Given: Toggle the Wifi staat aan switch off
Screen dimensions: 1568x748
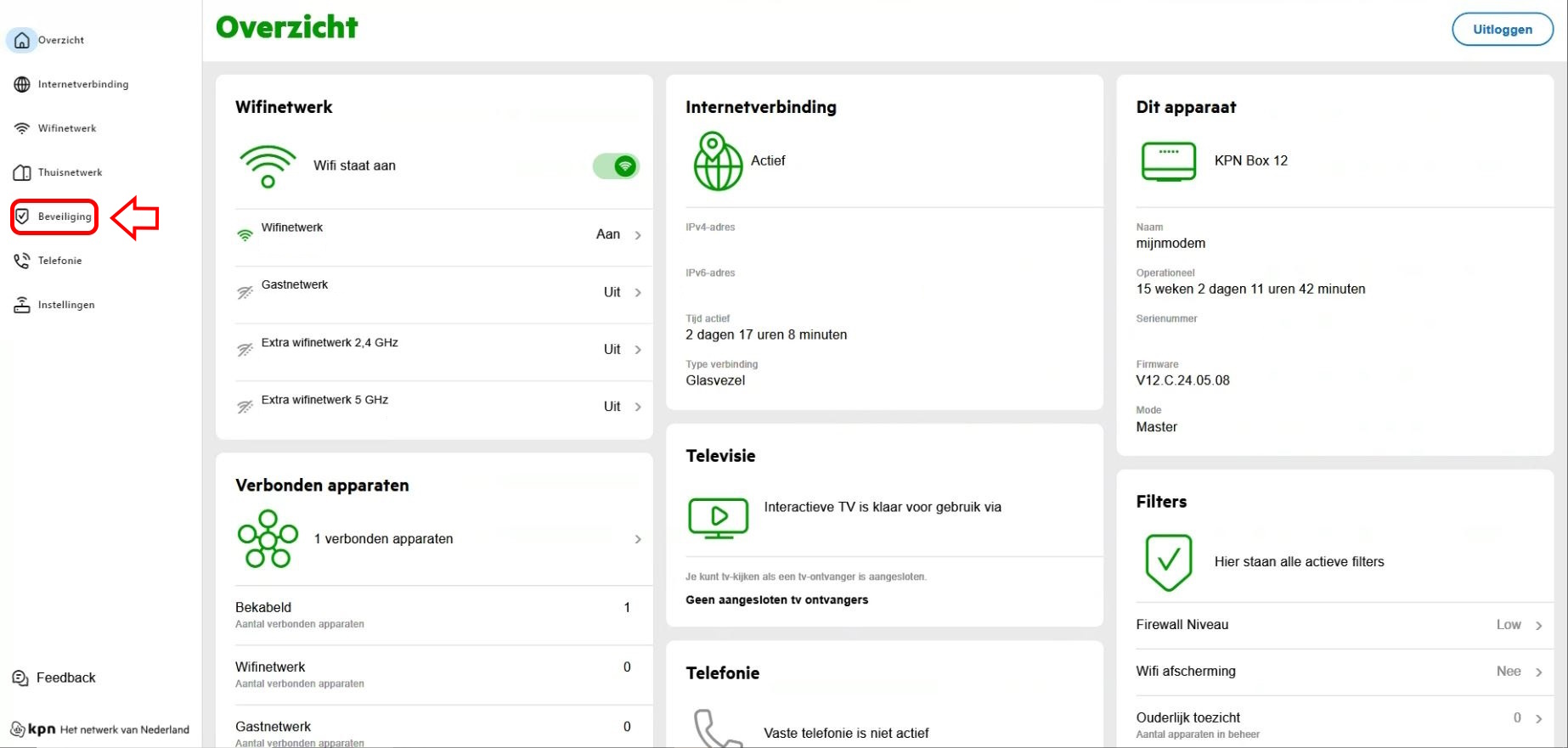Looking at the screenshot, I should (x=616, y=166).
